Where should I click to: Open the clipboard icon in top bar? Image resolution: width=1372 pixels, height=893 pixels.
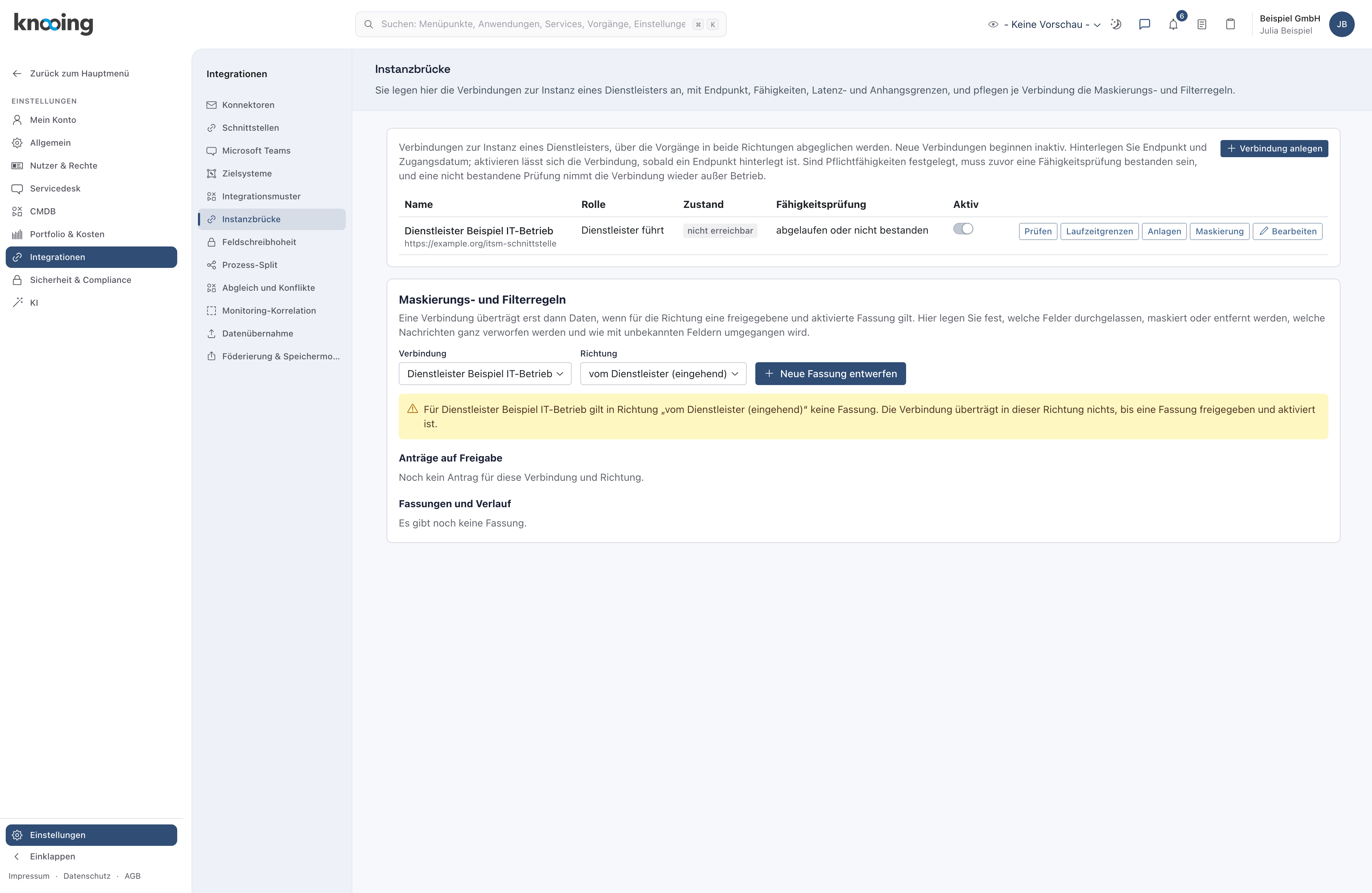pyautogui.click(x=1230, y=24)
